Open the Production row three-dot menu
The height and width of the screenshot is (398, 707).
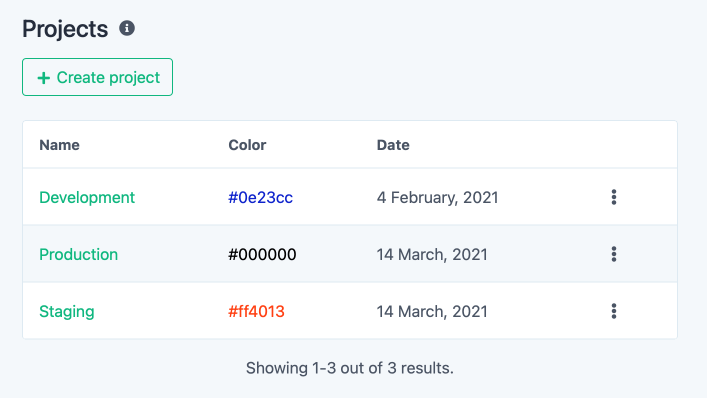[x=614, y=254]
